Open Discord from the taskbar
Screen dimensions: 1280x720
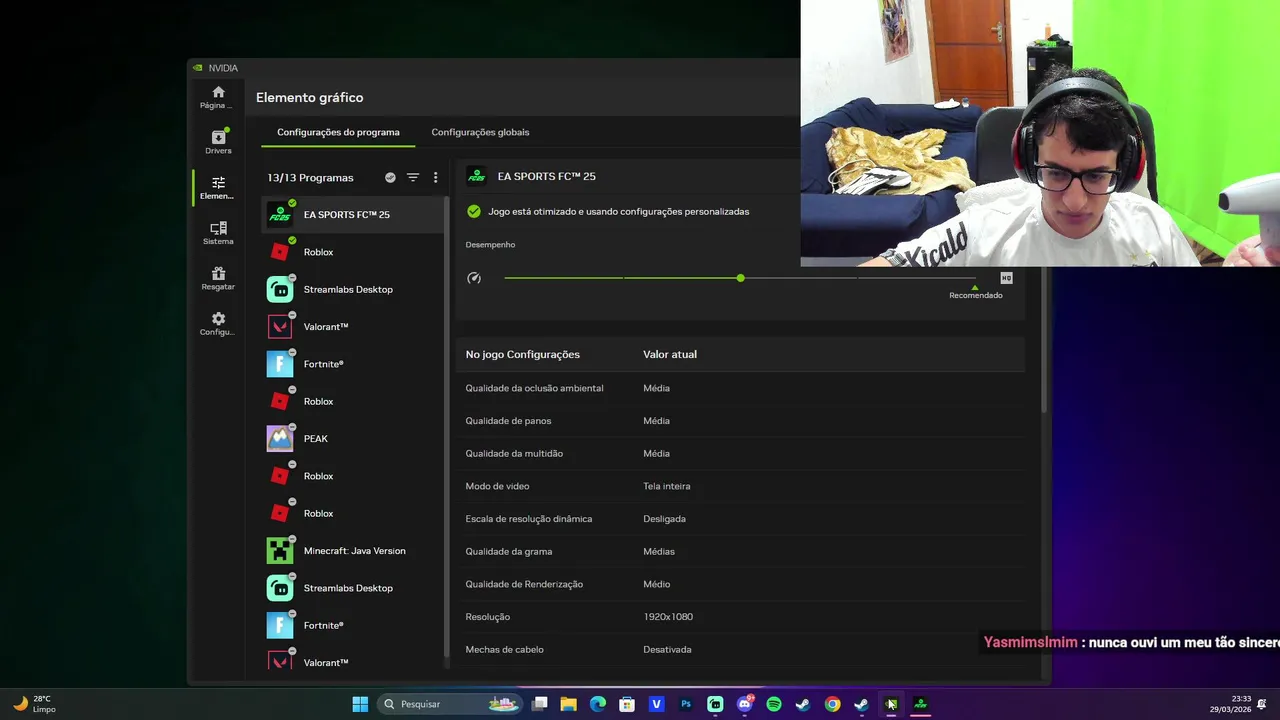[x=744, y=704]
